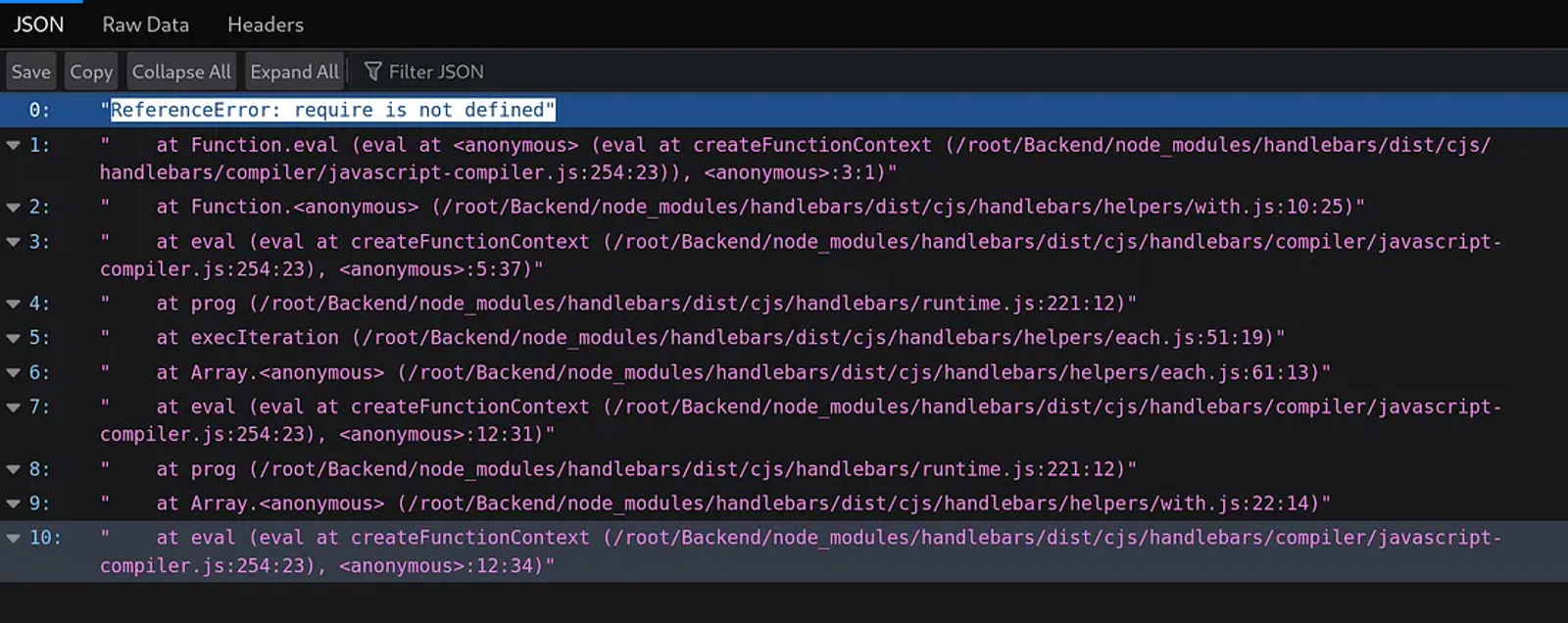The height and width of the screenshot is (623, 1568).
Task: Open the Raw Data tab
Action: tap(145, 24)
